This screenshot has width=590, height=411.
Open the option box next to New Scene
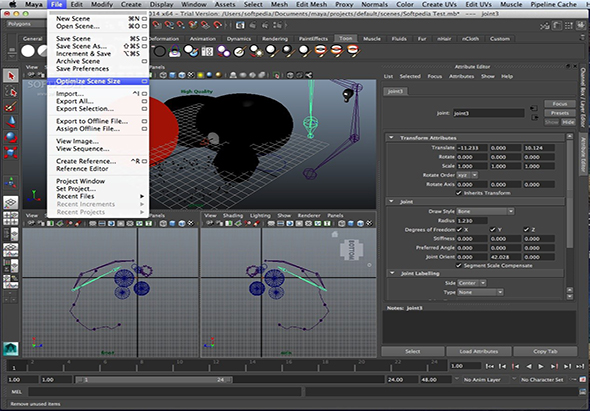[144, 18]
